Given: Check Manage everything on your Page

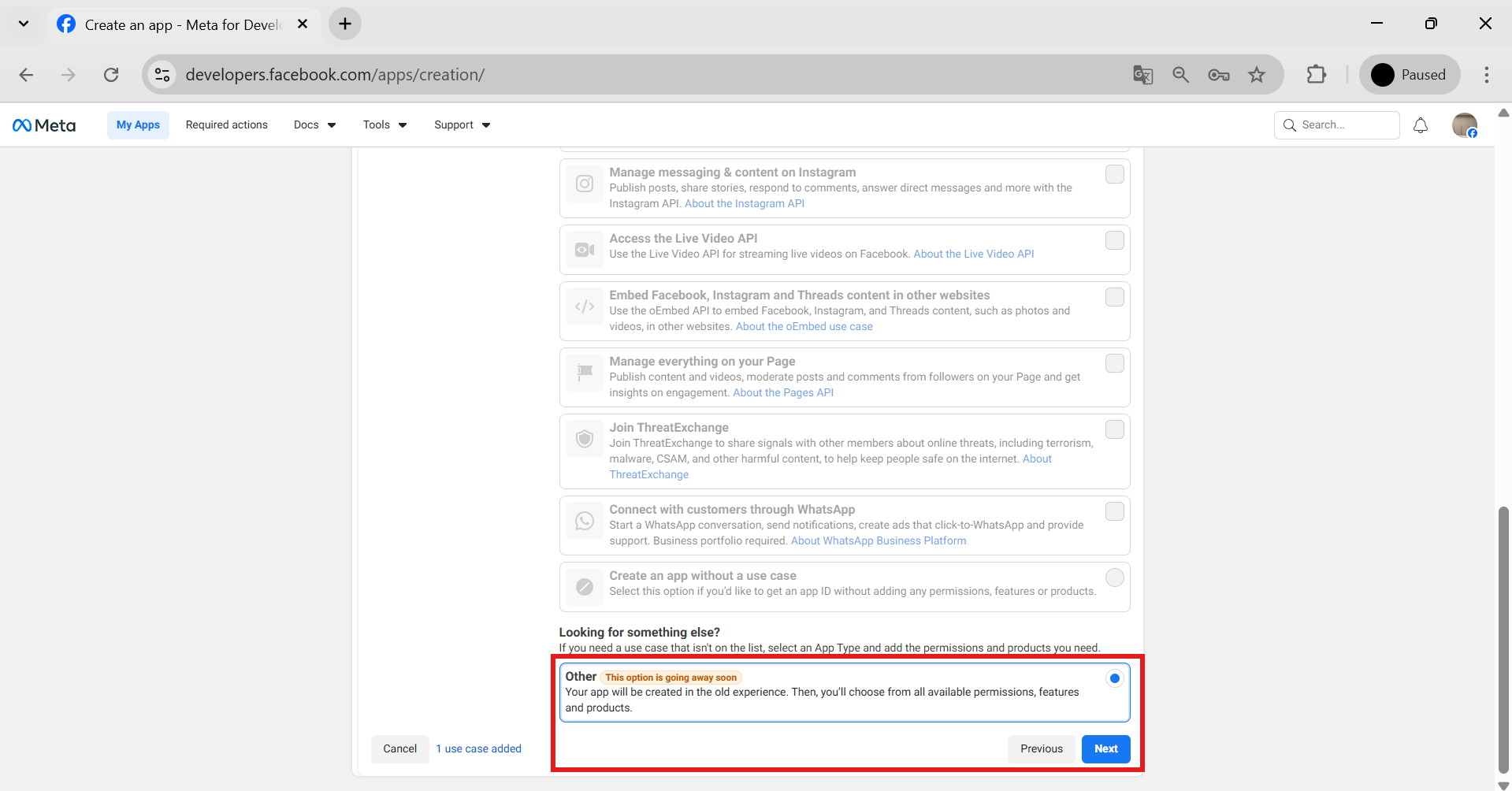Looking at the screenshot, I should tap(1115, 363).
